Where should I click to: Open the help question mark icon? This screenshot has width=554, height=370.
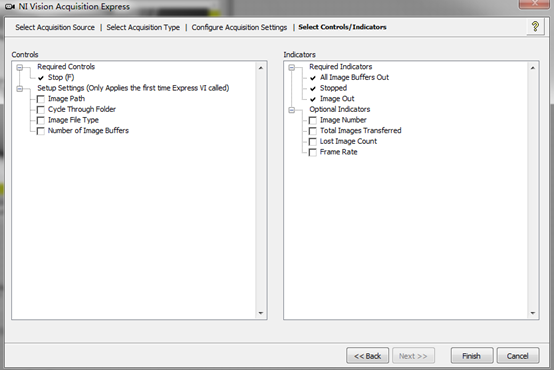(535, 27)
